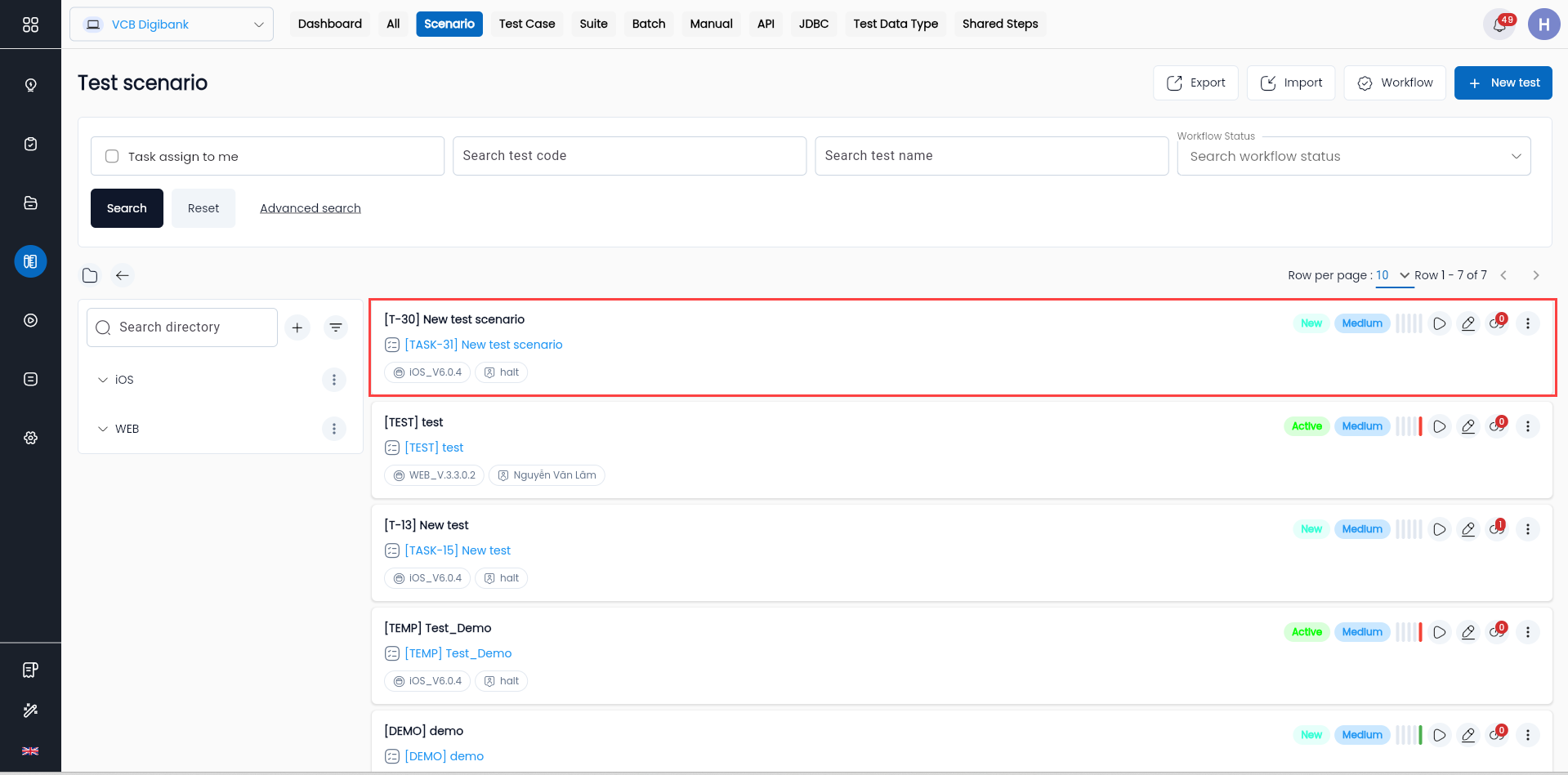Click the Search test code field

pyautogui.click(x=629, y=156)
